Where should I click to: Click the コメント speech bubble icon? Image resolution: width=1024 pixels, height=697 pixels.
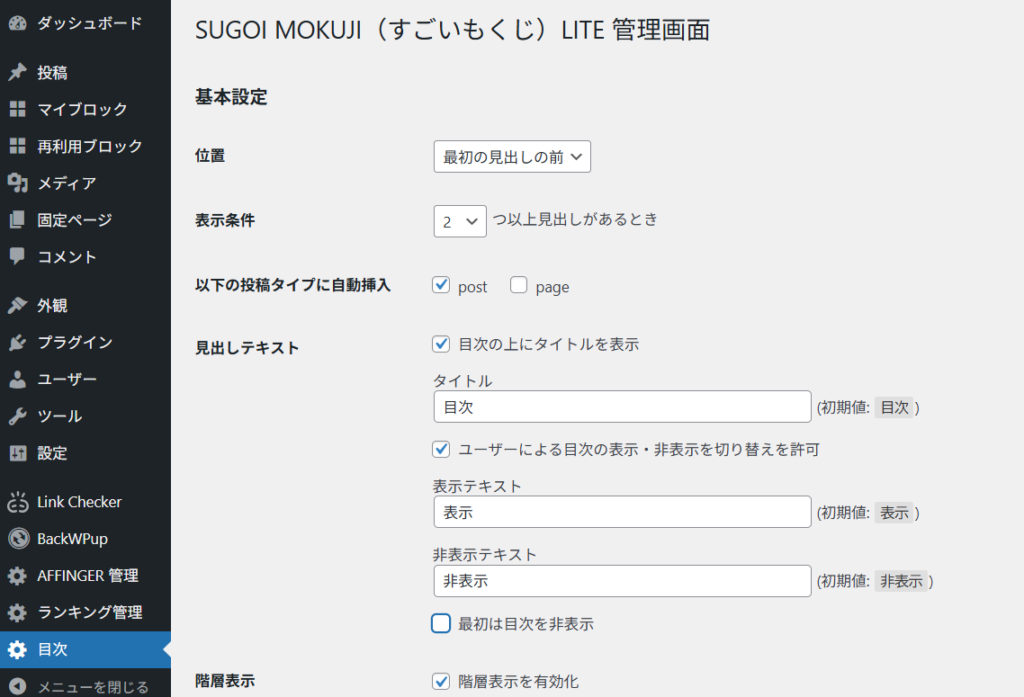[x=17, y=256]
